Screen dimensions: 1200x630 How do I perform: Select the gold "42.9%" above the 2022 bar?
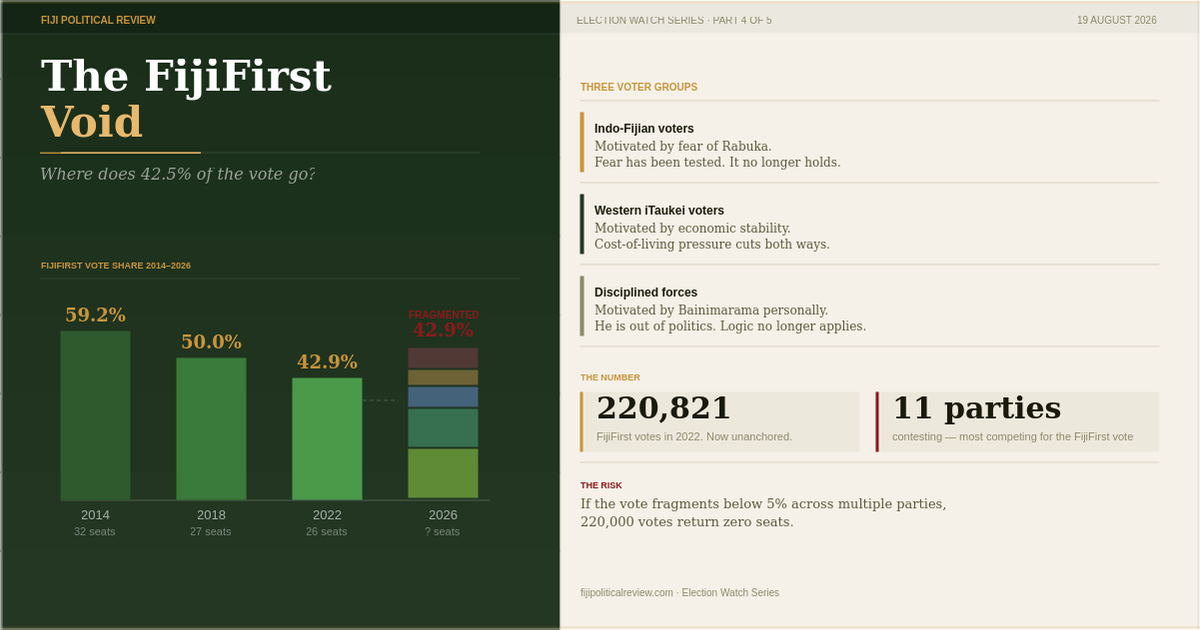327,362
